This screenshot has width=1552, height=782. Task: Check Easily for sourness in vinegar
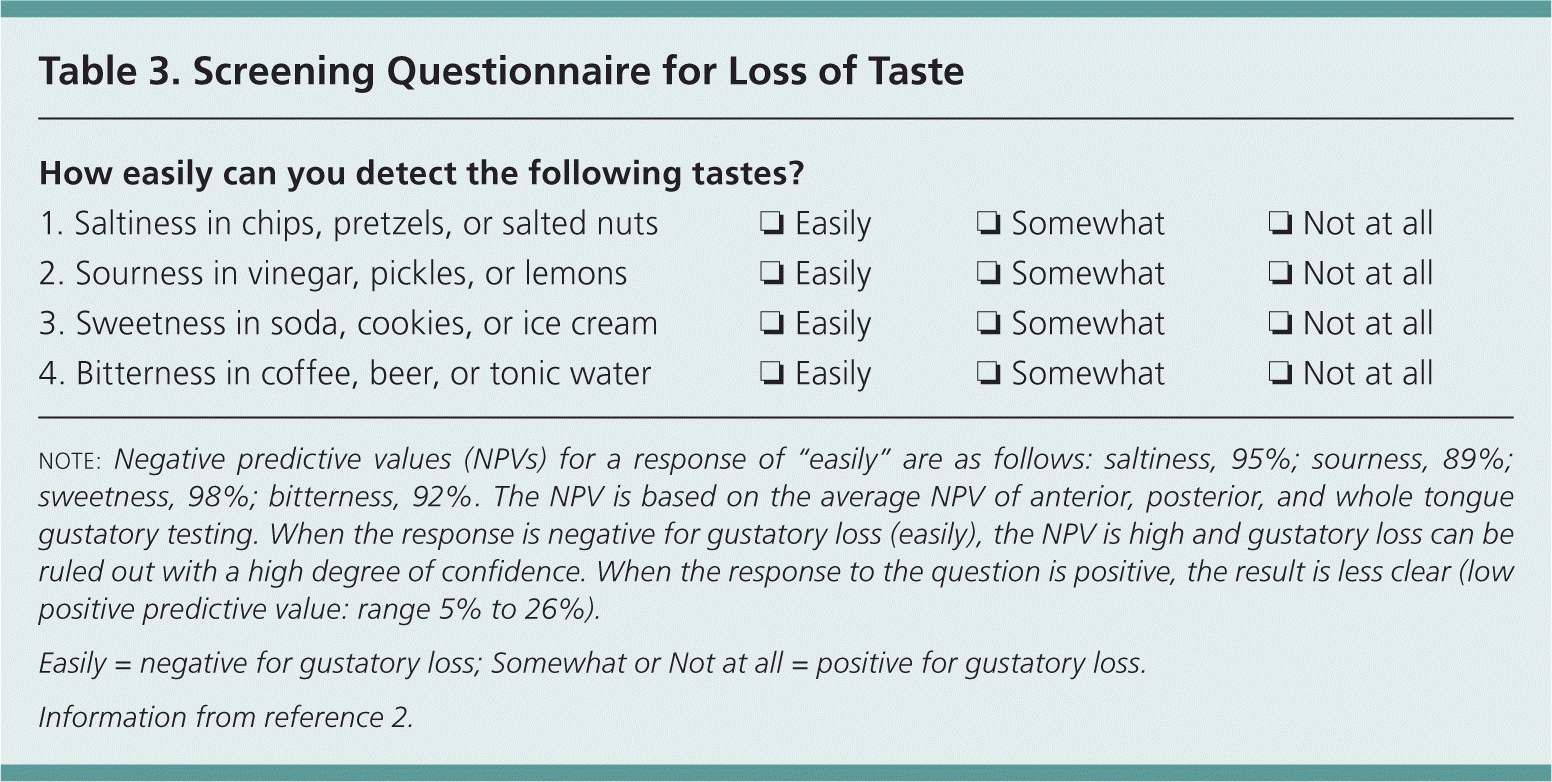[771, 273]
